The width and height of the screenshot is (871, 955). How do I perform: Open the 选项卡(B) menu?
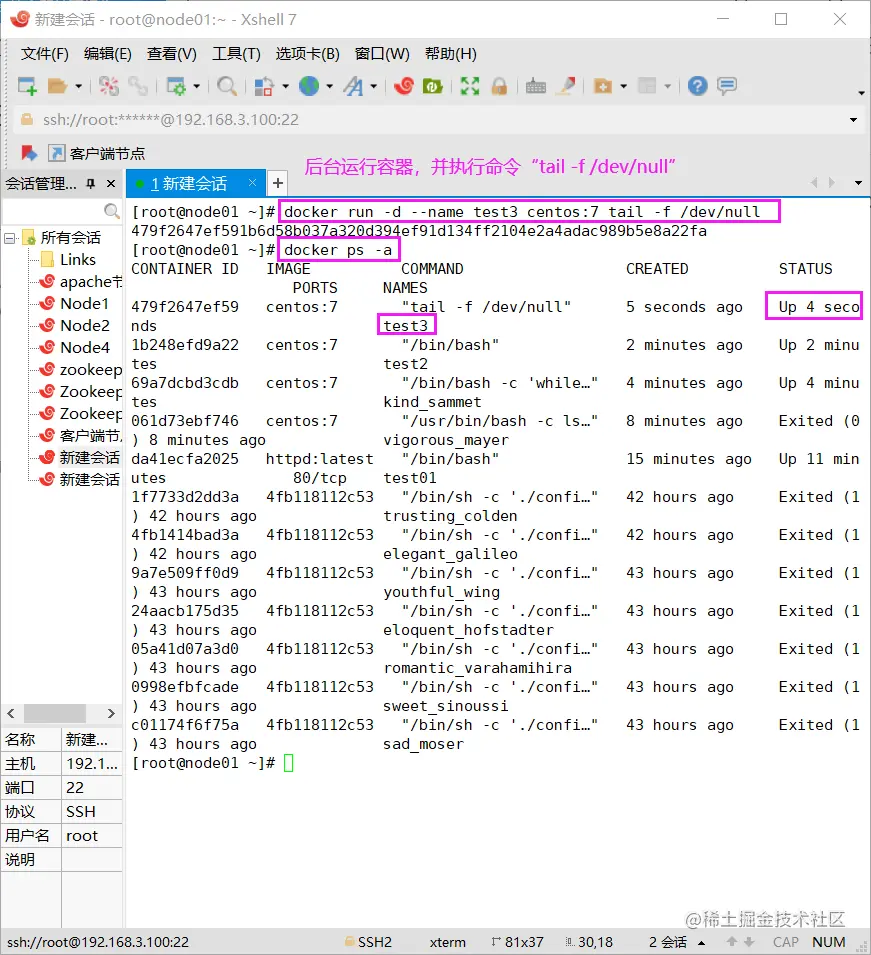(x=308, y=54)
